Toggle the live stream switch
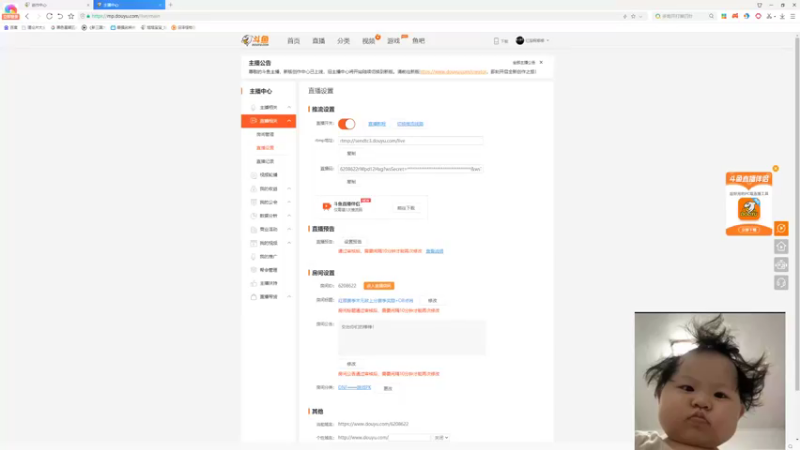The image size is (800, 450). [x=346, y=124]
